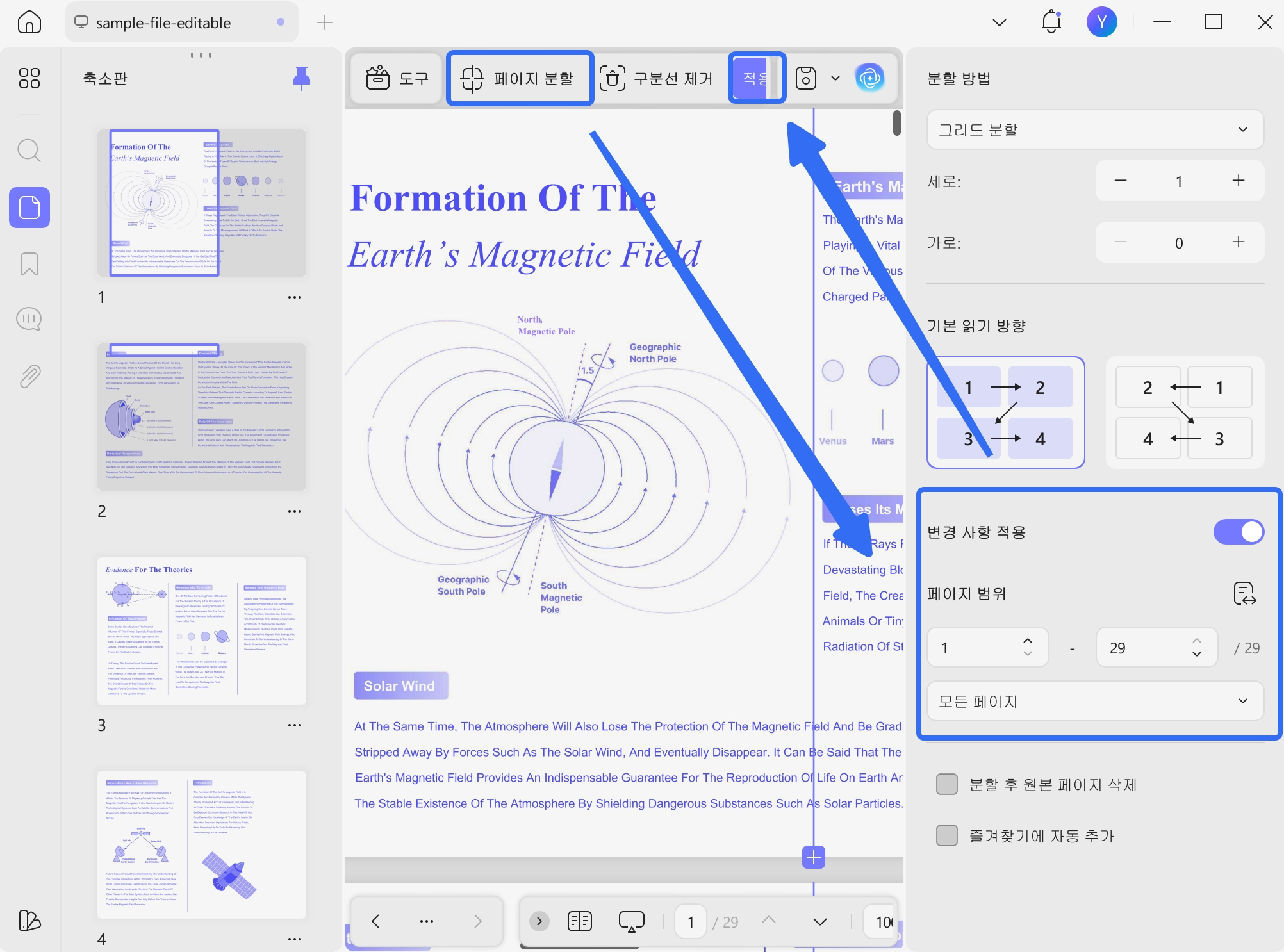
Task: Open the comments panel icon
Action: 29,319
